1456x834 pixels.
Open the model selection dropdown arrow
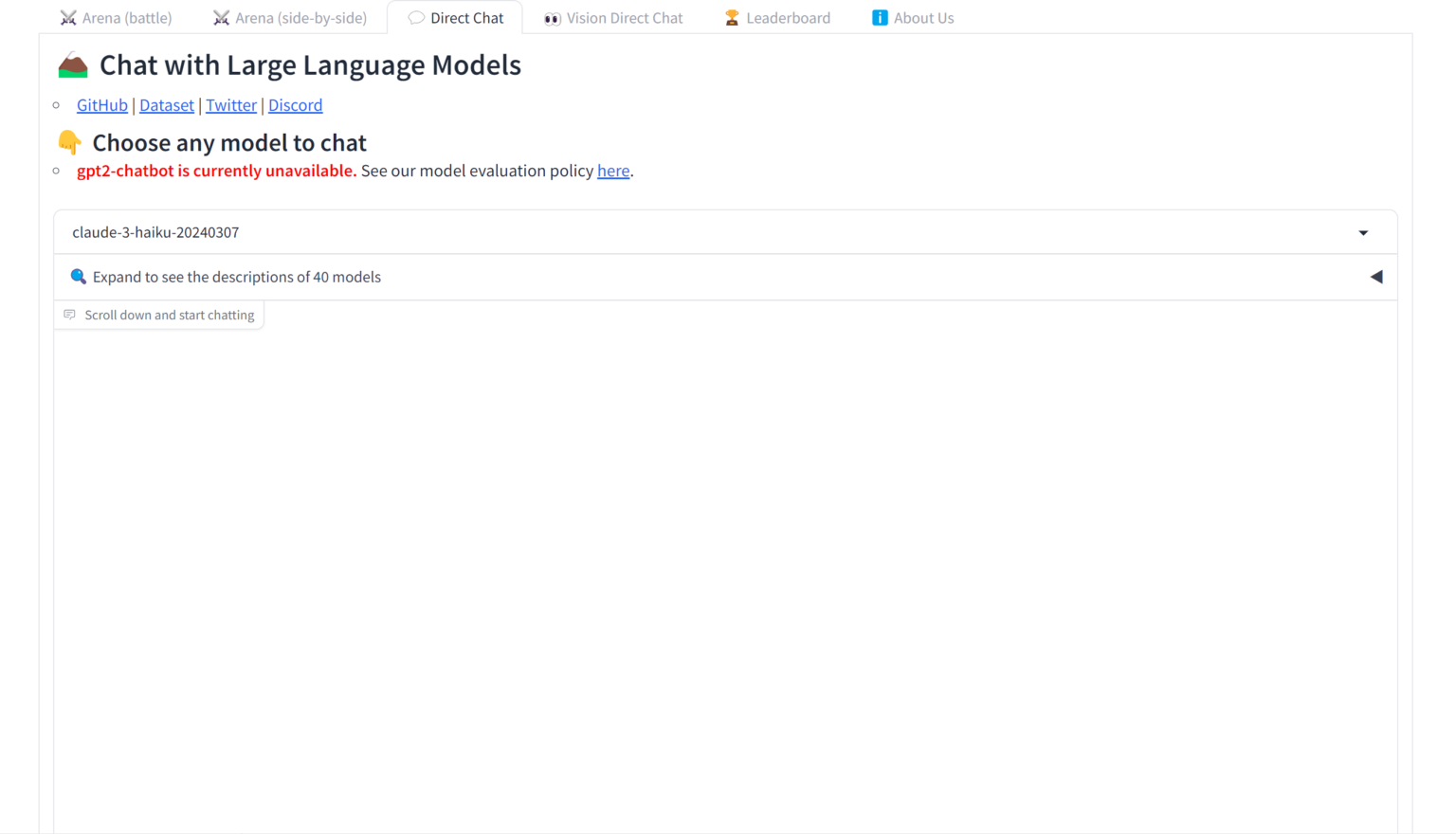1363,232
